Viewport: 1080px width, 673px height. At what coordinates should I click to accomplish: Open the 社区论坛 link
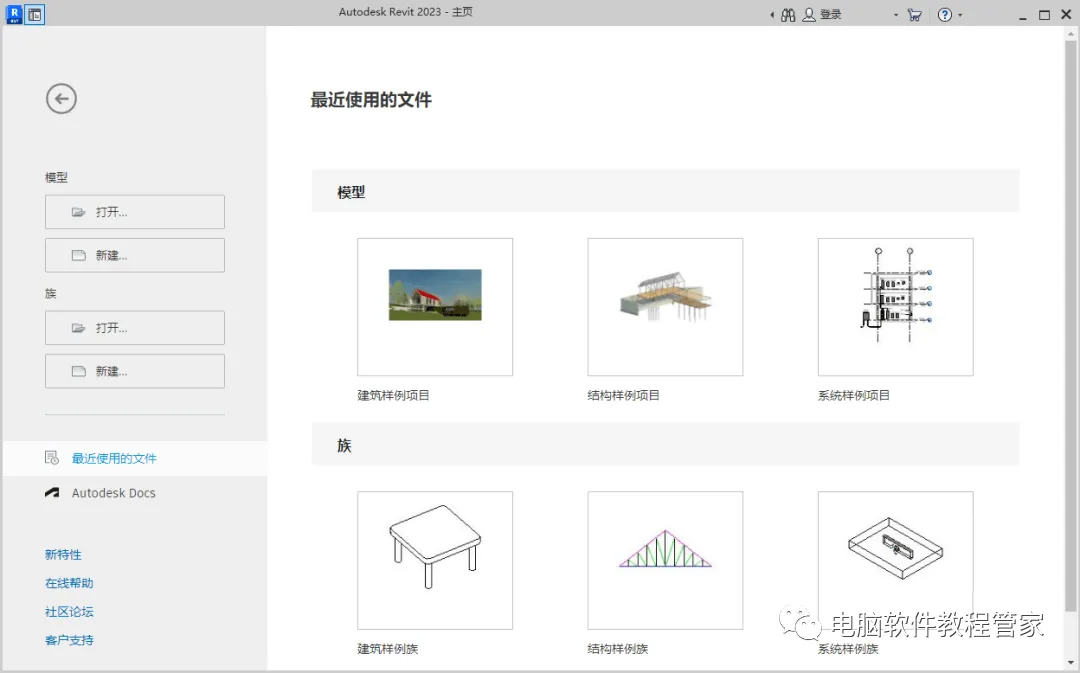point(69,612)
